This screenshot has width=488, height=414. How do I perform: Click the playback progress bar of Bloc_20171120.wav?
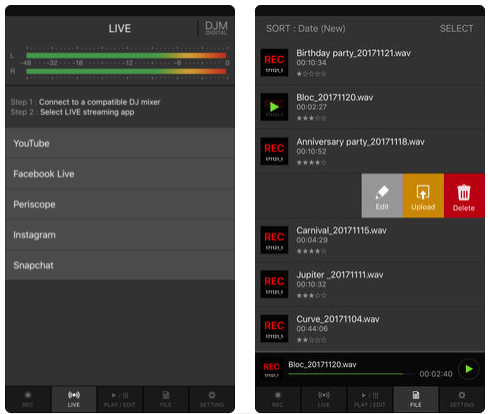click(x=352, y=374)
